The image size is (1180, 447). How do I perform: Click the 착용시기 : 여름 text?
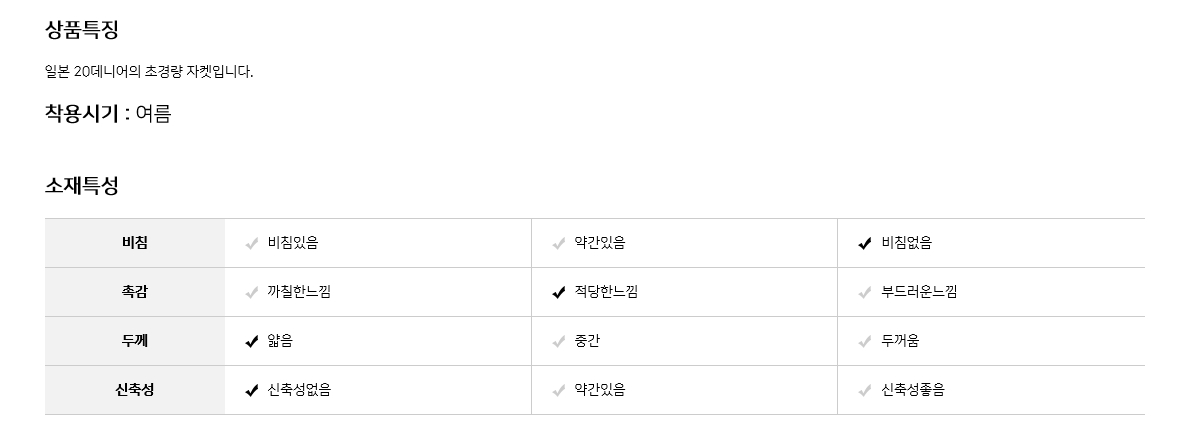coord(108,114)
